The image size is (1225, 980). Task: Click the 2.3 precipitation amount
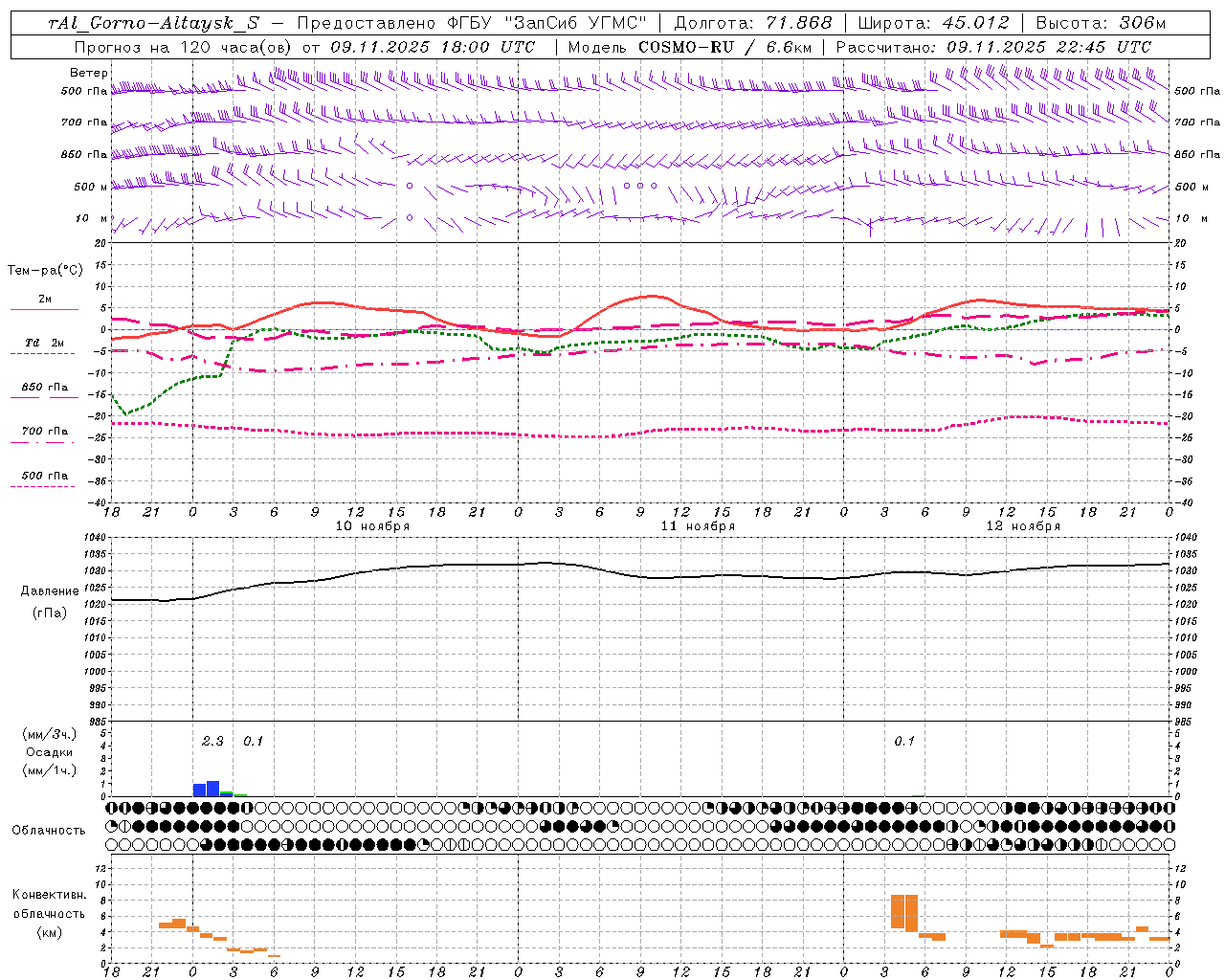coord(212,742)
